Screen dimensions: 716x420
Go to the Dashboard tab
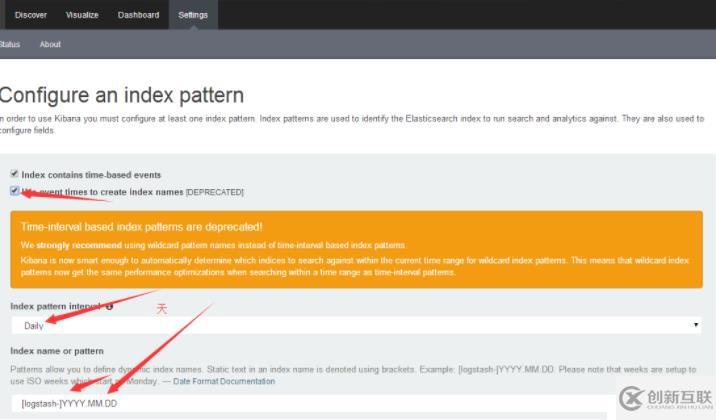point(138,15)
